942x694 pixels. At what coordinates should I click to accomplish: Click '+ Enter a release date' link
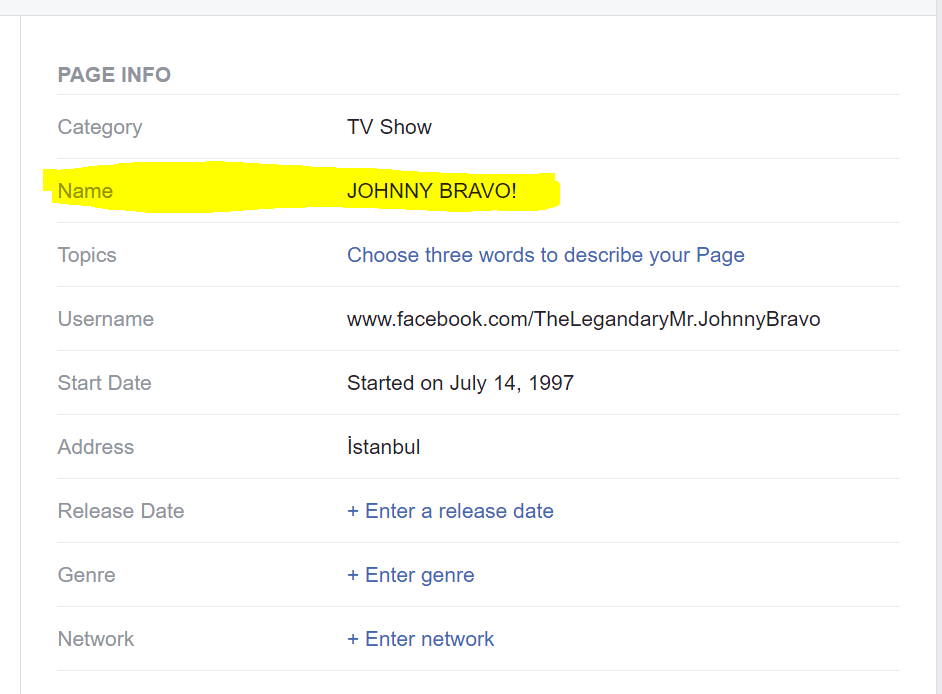(451, 511)
